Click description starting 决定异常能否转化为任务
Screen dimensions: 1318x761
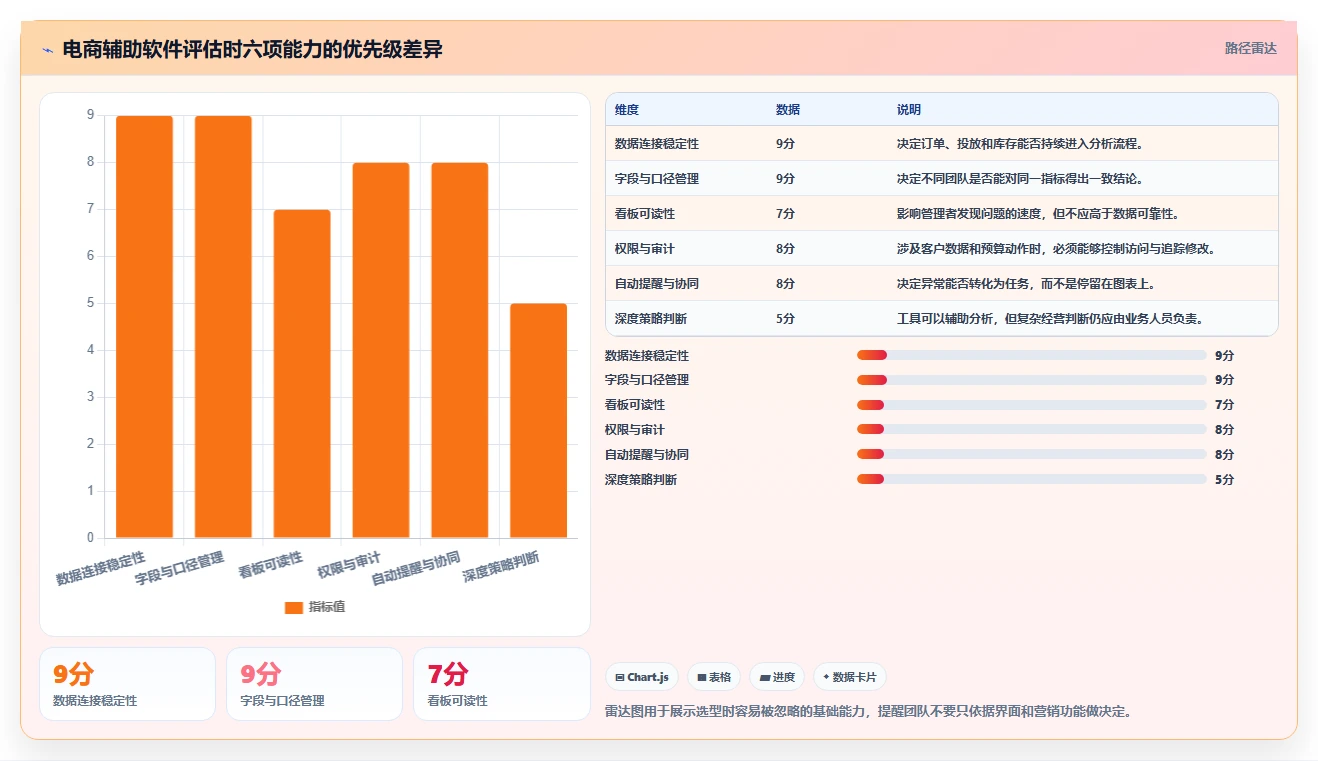[1026, 284]
